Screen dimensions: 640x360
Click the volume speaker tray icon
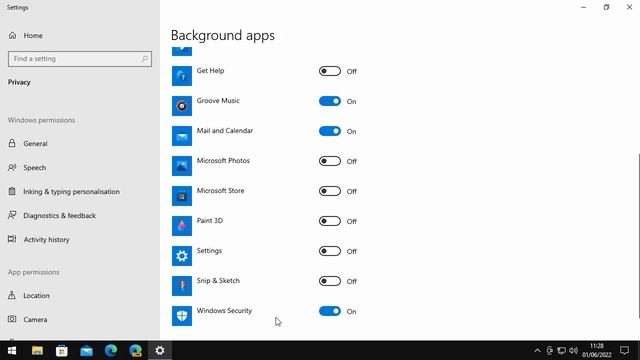coord(573,351)
